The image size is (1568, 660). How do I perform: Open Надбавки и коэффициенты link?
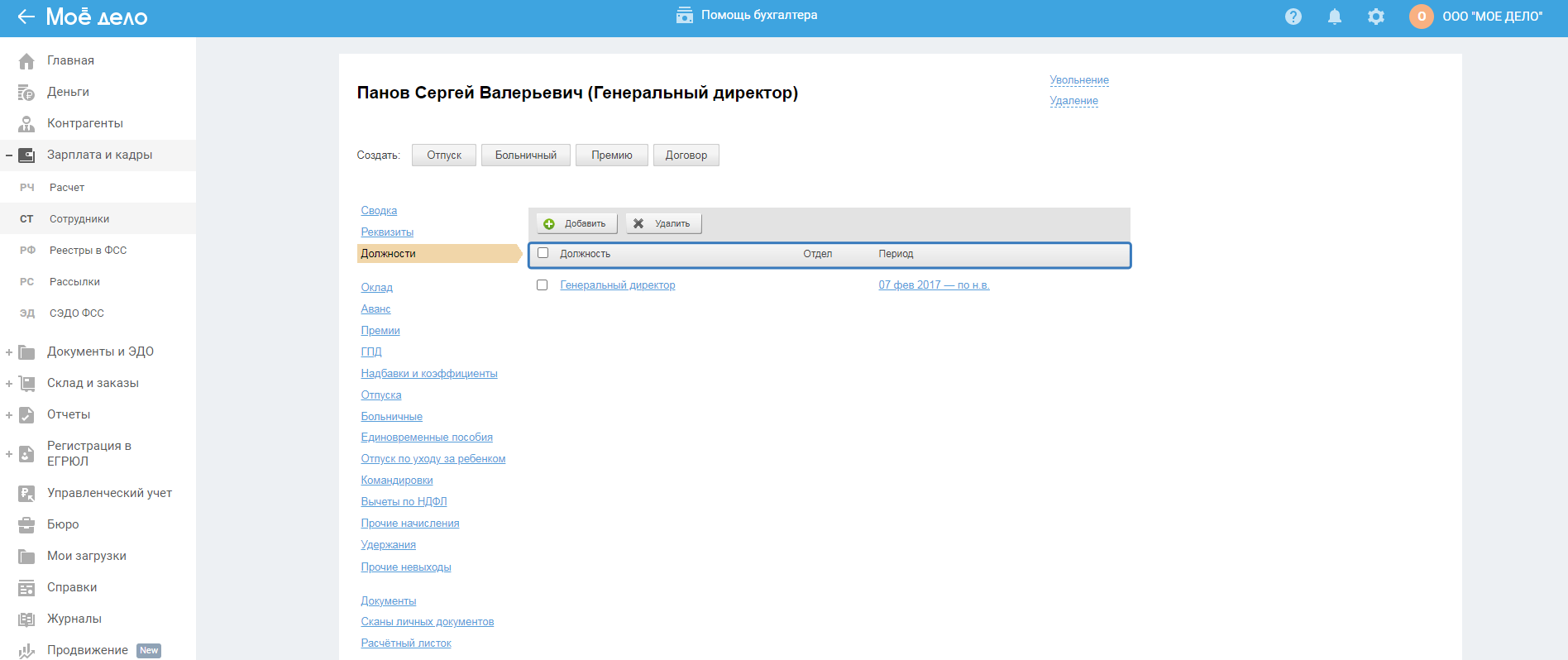click(429, 374)
